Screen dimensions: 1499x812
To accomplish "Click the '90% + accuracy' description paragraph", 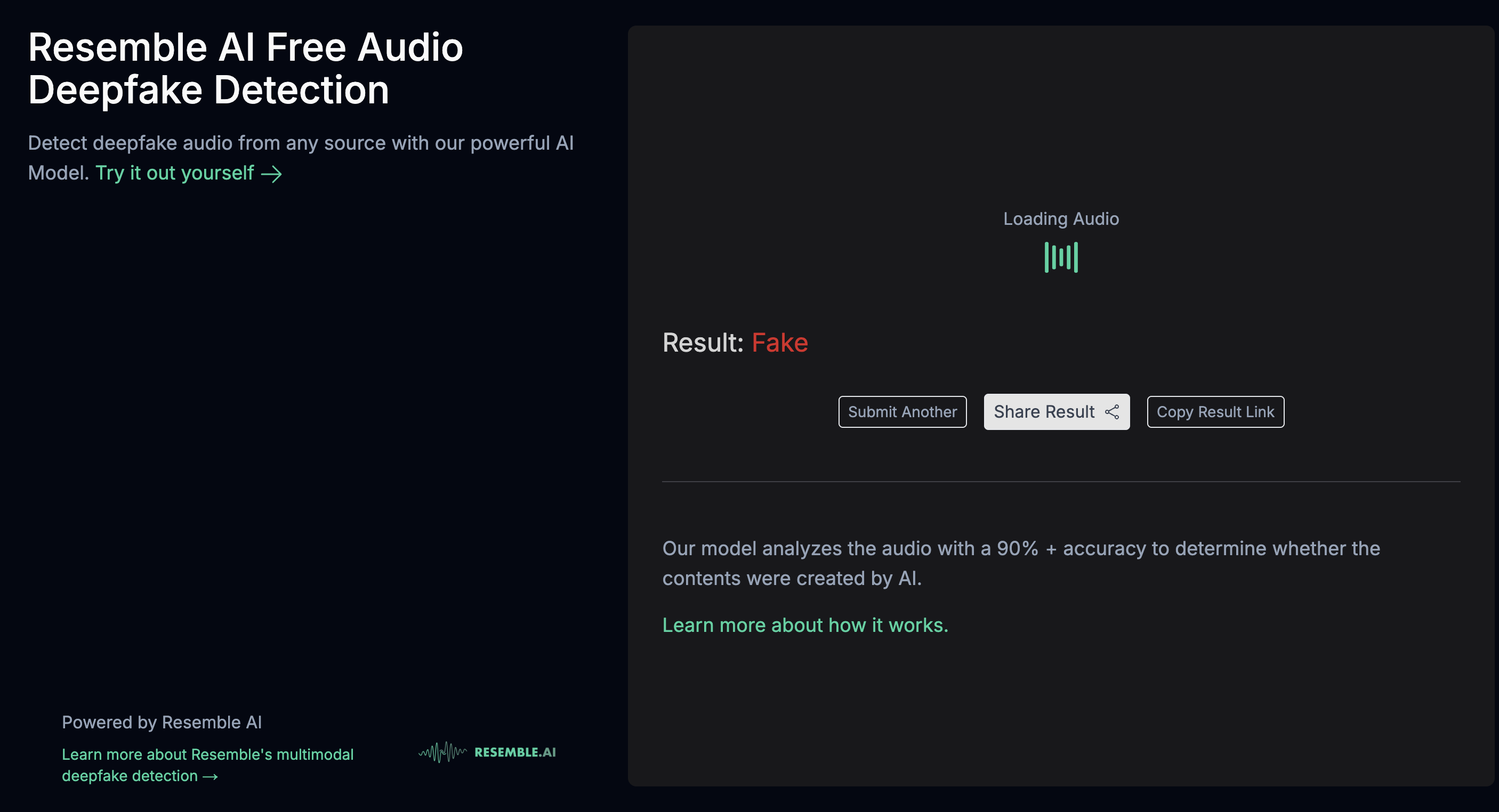I will tap(1021, 563).
